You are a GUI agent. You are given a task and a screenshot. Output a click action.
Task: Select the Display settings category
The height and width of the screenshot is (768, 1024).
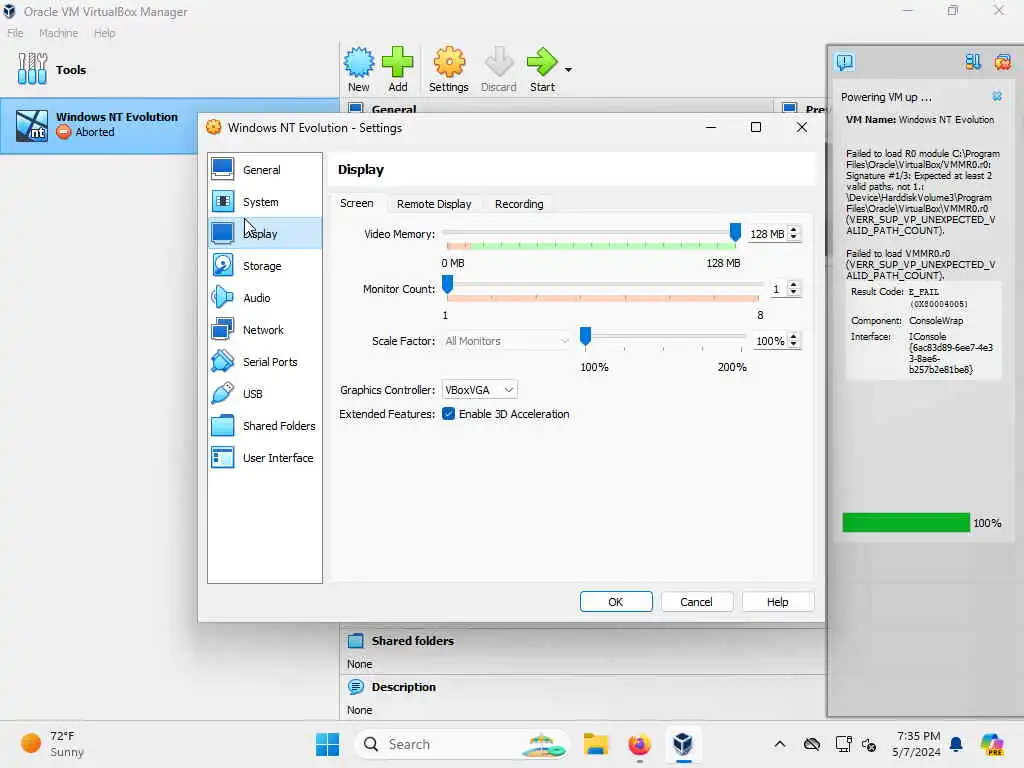pyautogui.click(x=264, y=233)
